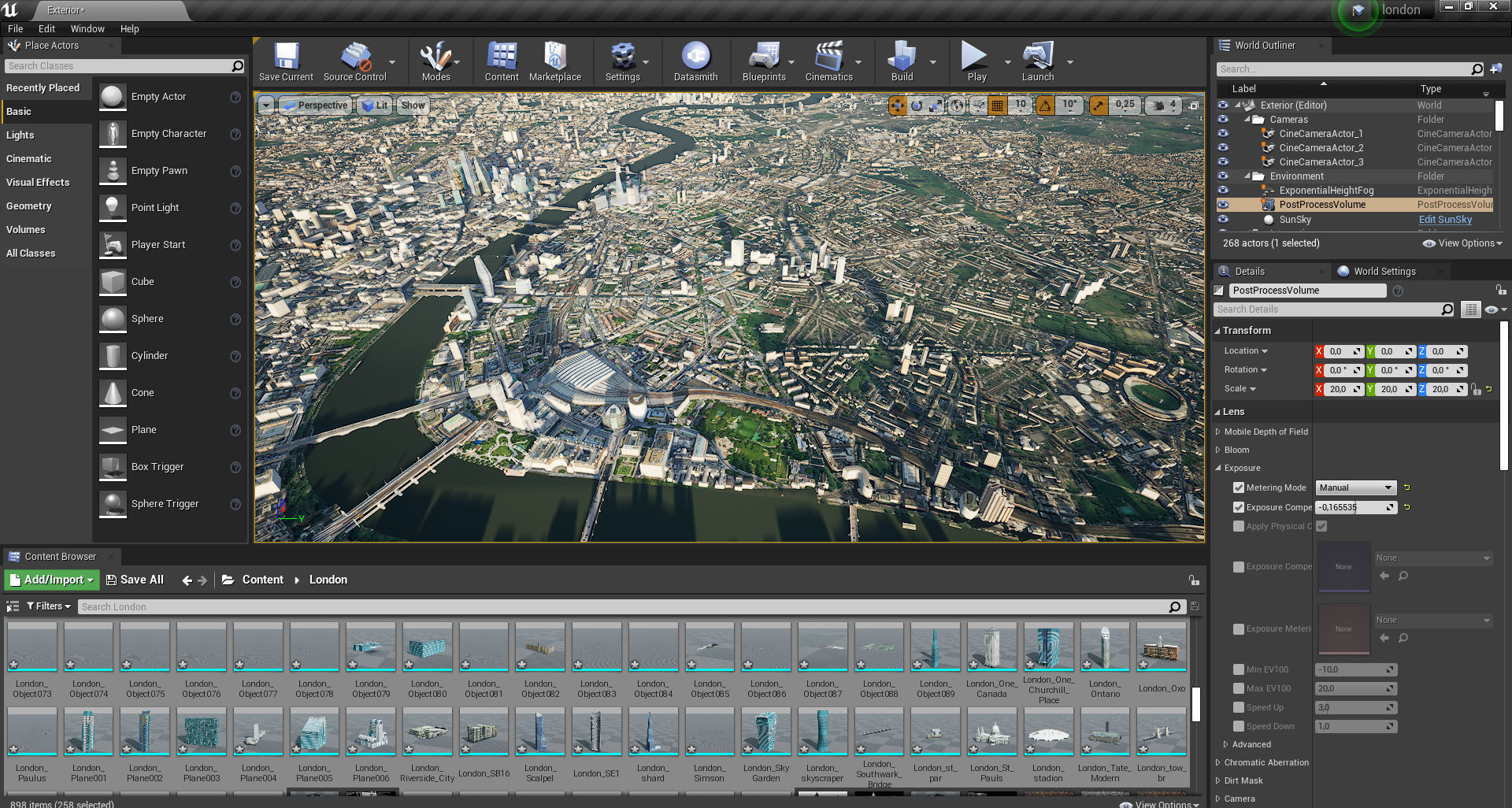Image resolution: width=1512 pixels, height=808 pixels.
Task: Click the Datasmith import icon
Action: pos(695,61)
